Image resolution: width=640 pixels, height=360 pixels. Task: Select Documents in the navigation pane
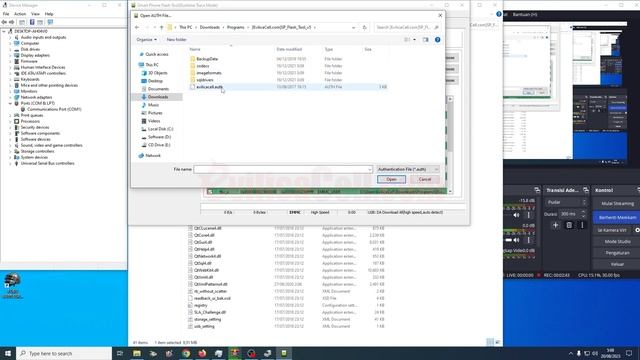click(158, 89)
